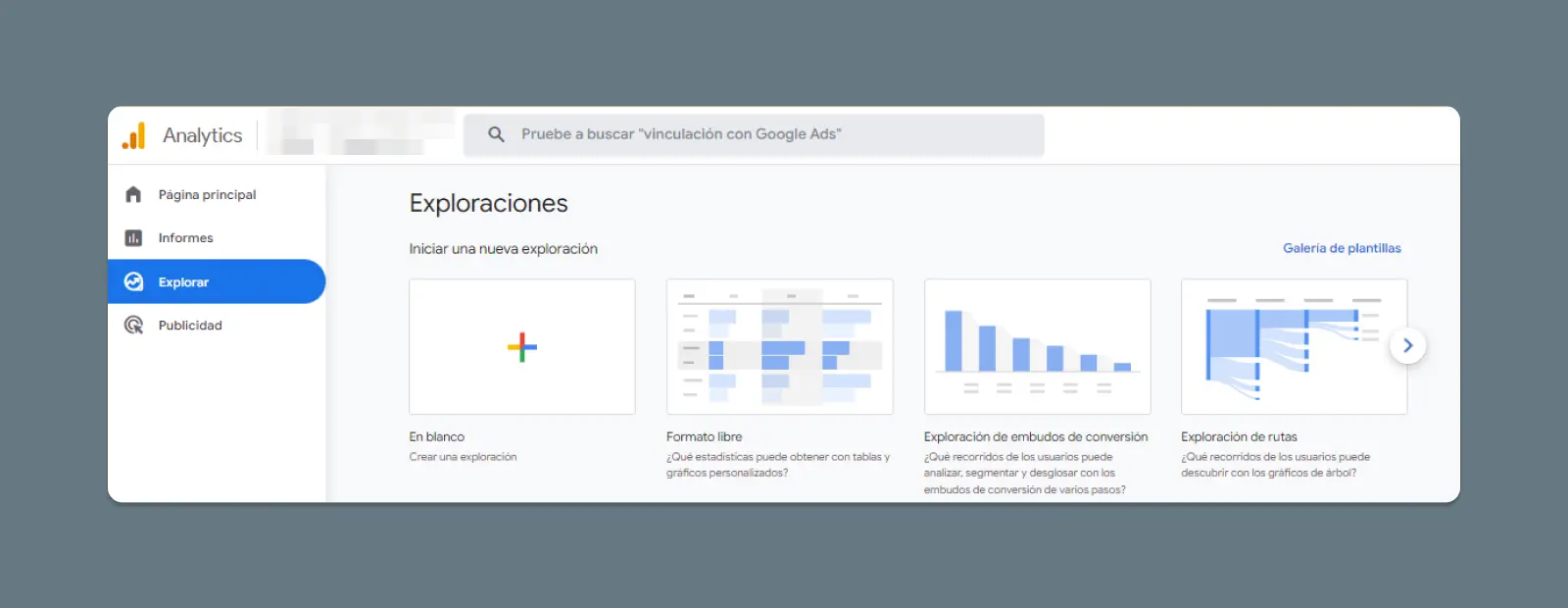Click the magnifying glass search icon
Viewport: 1568px width, 608px height.
tap(496, 134)
